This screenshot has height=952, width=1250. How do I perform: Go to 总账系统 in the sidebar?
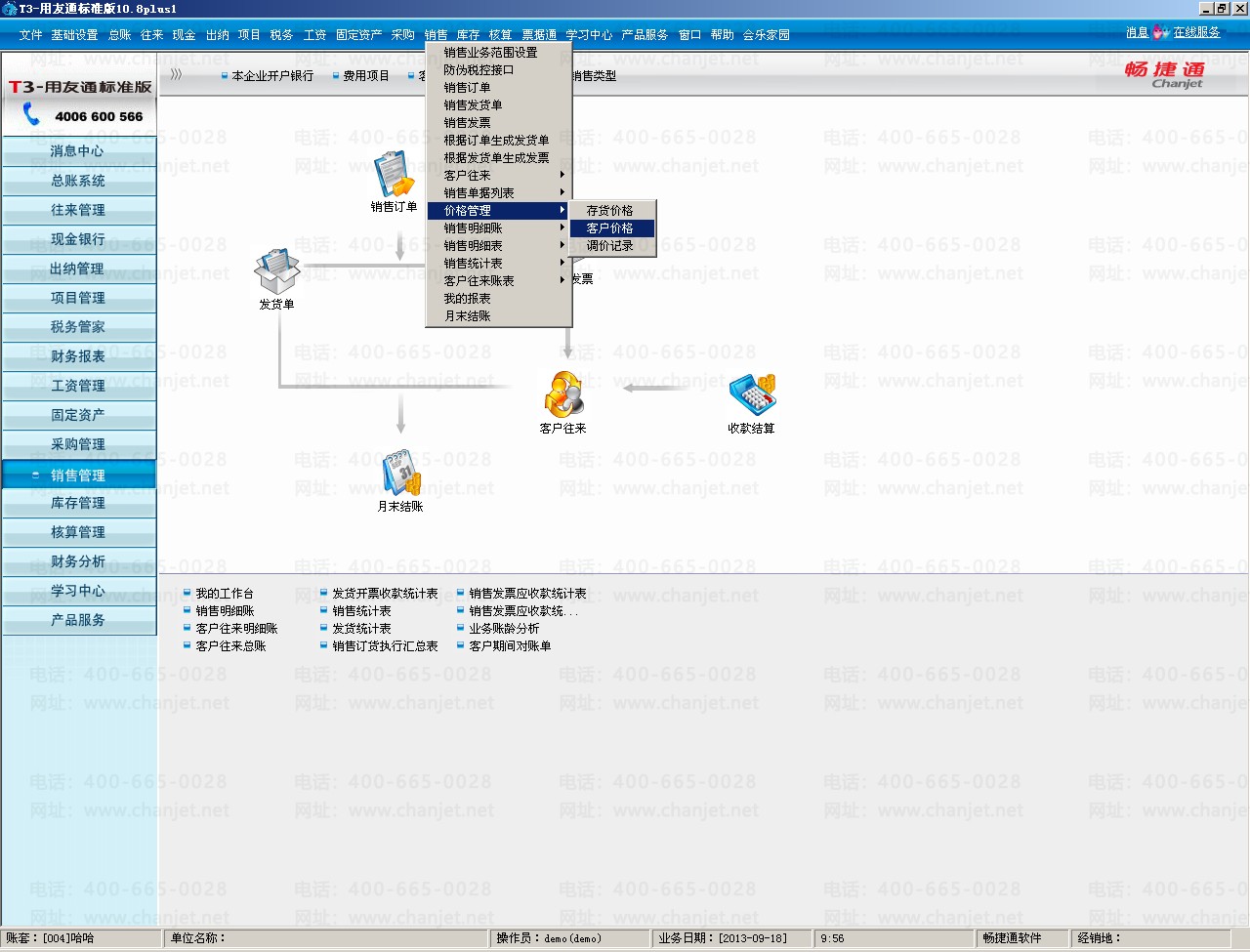pyautogui.click(x=78, y=181)
